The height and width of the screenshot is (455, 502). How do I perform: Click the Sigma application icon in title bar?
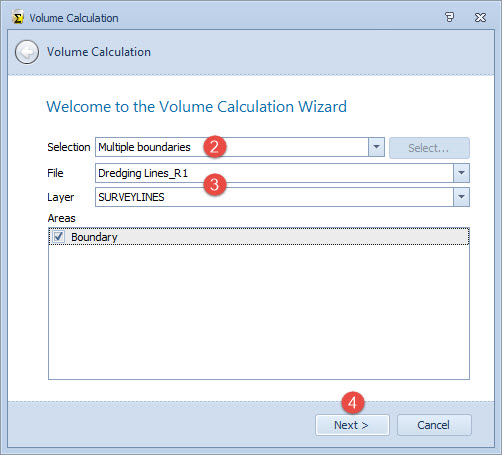coord(18,17)
